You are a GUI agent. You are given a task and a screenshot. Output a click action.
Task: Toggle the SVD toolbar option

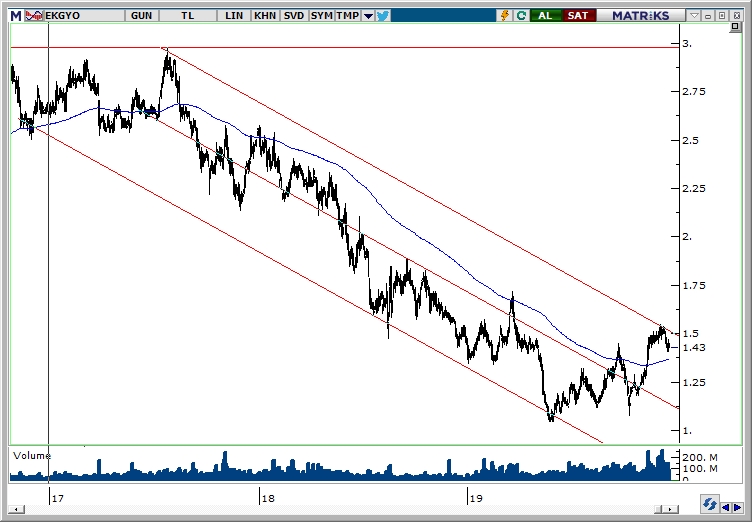294,16
